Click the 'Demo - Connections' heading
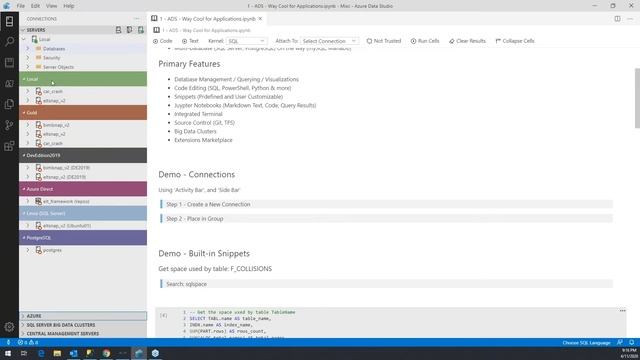 [196, 174]
